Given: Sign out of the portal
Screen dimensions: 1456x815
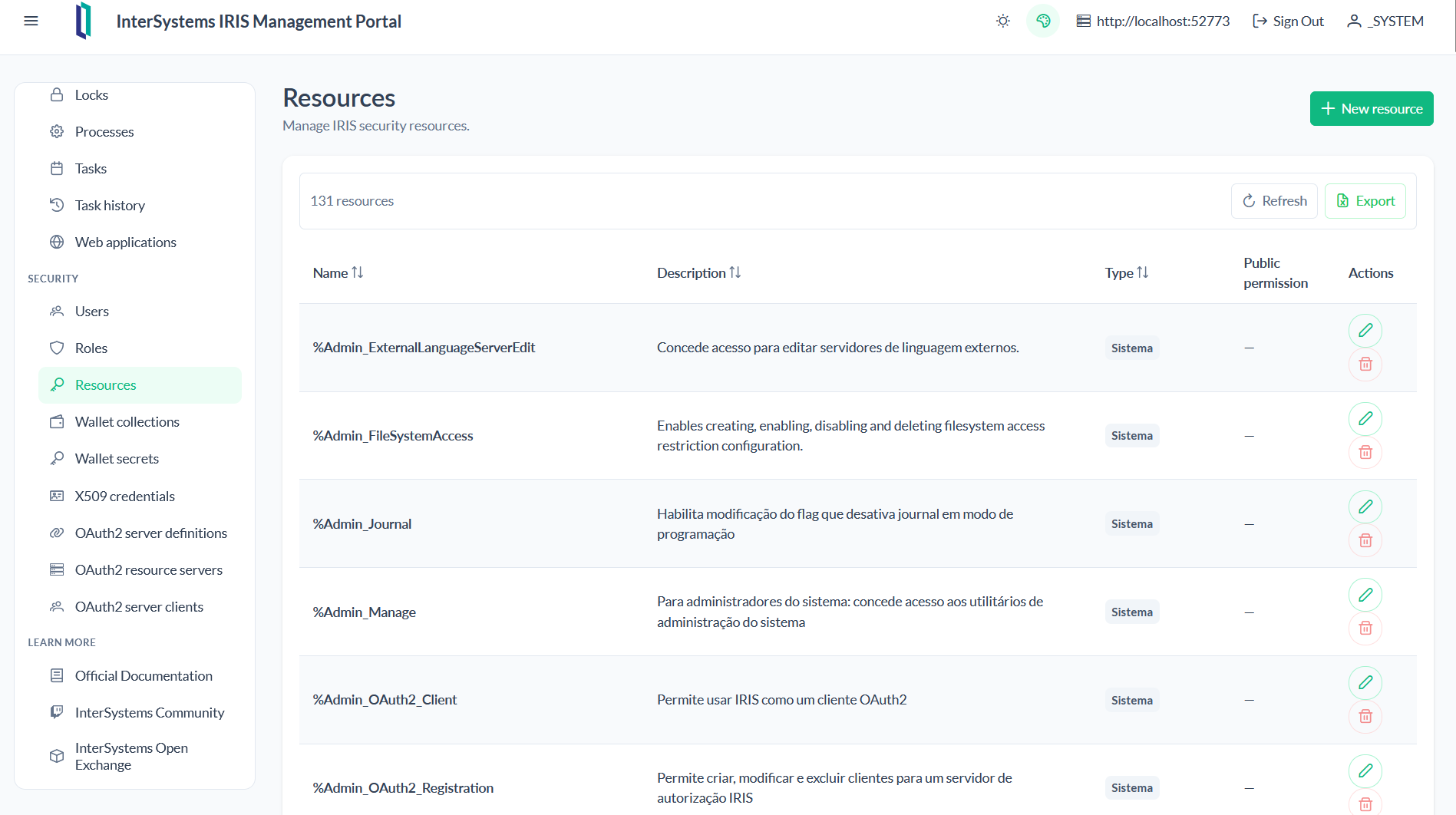Looking at the screenshot, I should click(1288, 21).
